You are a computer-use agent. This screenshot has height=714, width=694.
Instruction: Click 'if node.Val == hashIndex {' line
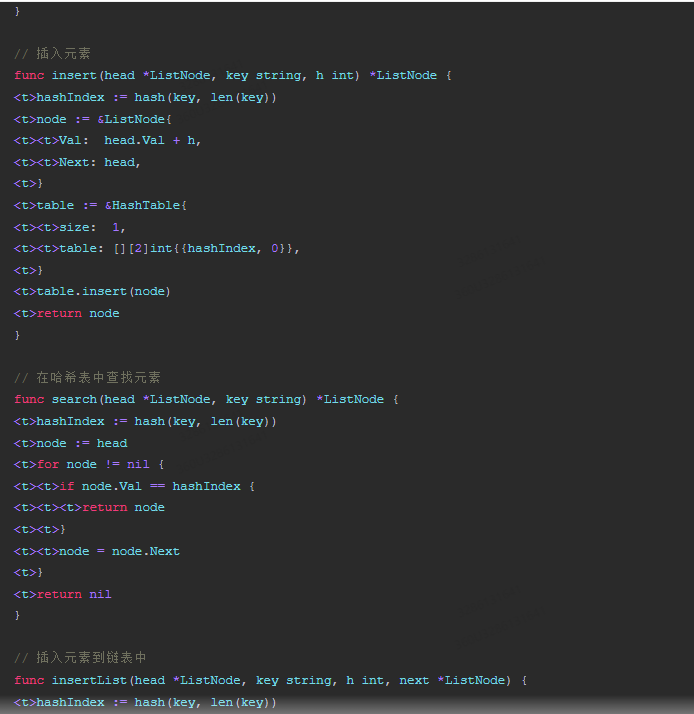(x=134, y=486)
